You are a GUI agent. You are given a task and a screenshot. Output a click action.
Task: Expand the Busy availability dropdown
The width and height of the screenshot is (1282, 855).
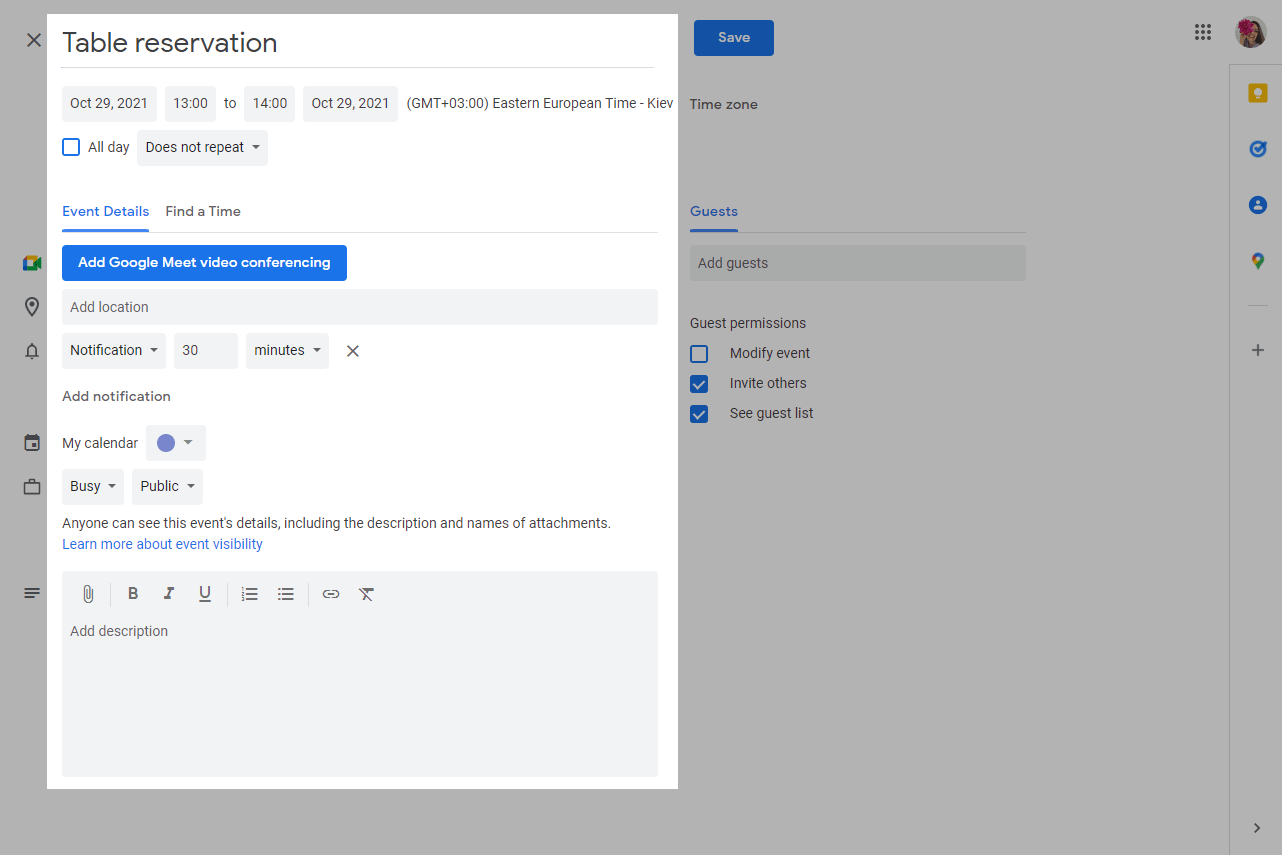93,487
